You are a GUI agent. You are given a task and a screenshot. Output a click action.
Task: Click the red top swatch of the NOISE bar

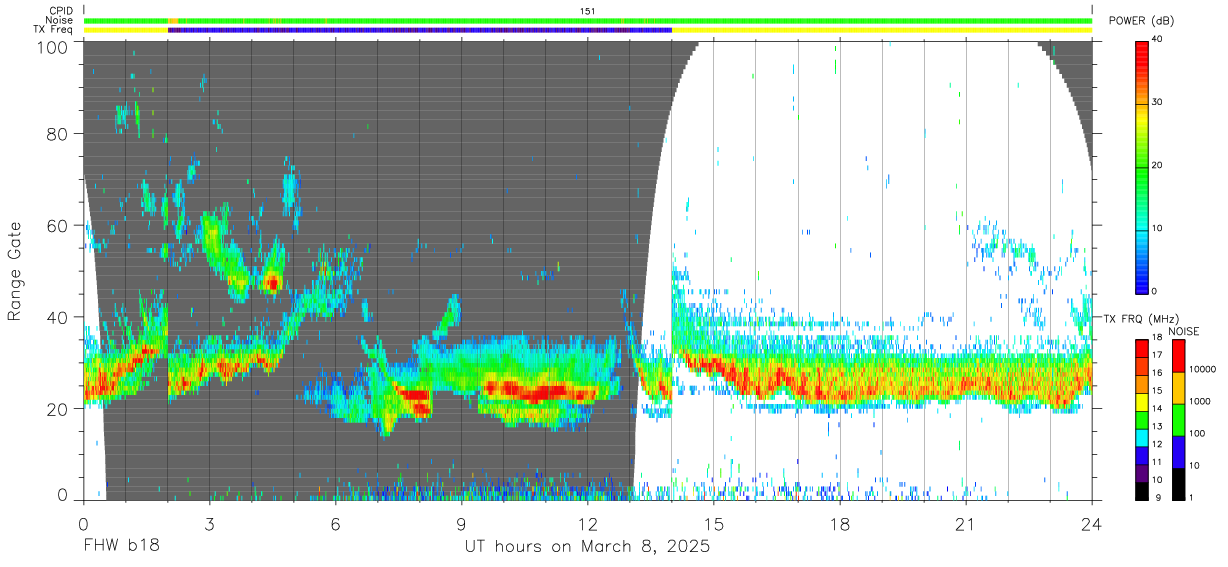click(x=1177, y=356)
